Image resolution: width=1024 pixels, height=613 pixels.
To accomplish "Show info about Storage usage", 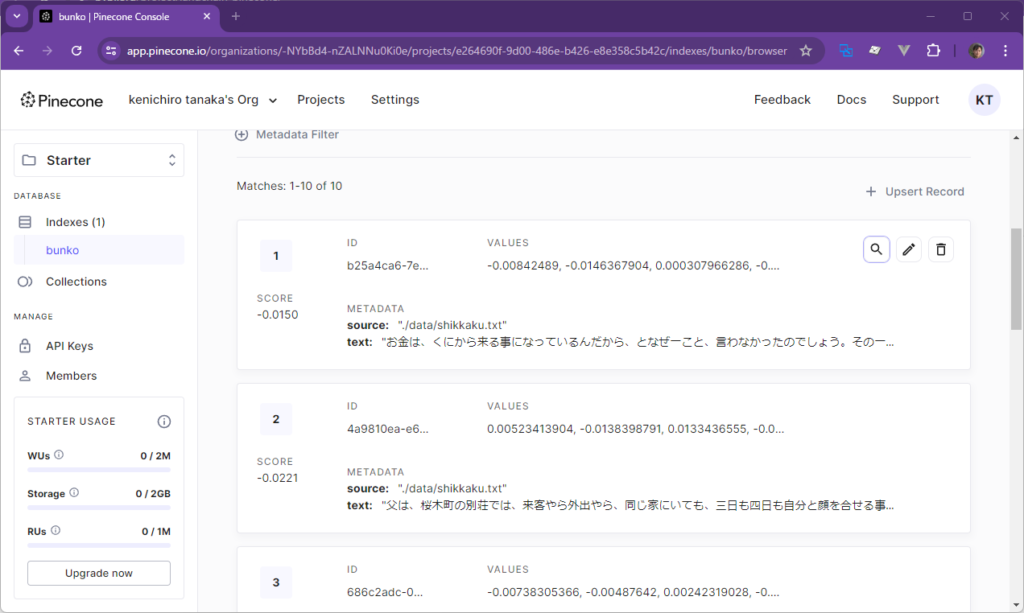I will point(74,492).
